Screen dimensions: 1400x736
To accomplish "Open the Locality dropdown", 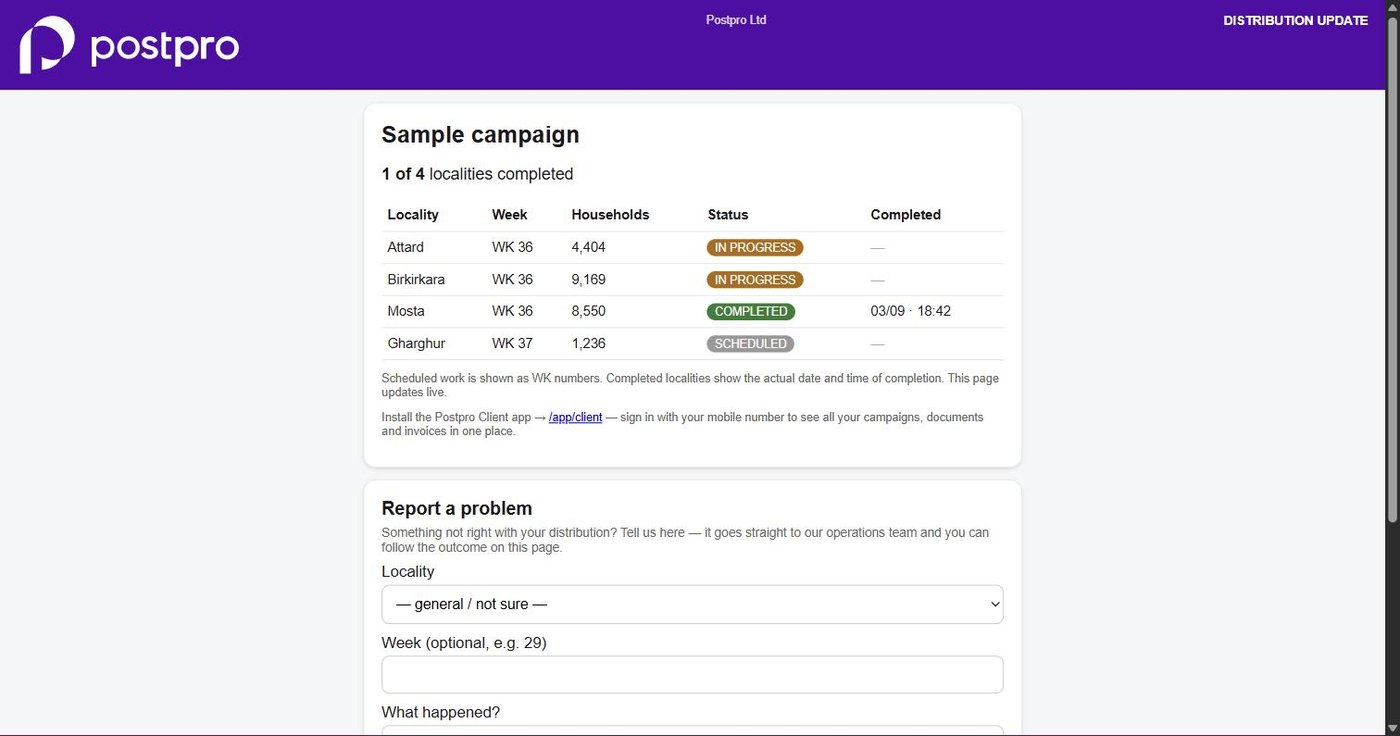I will 692,604.
